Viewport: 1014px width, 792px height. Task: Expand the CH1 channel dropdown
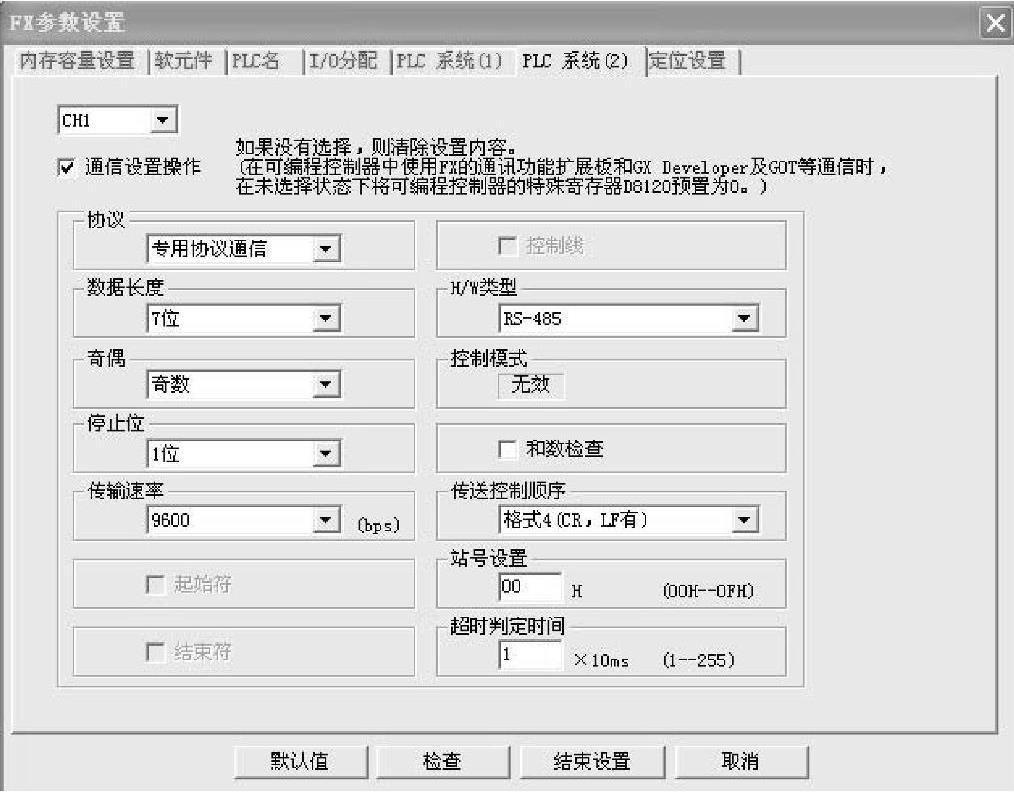(x=163, y=120)
